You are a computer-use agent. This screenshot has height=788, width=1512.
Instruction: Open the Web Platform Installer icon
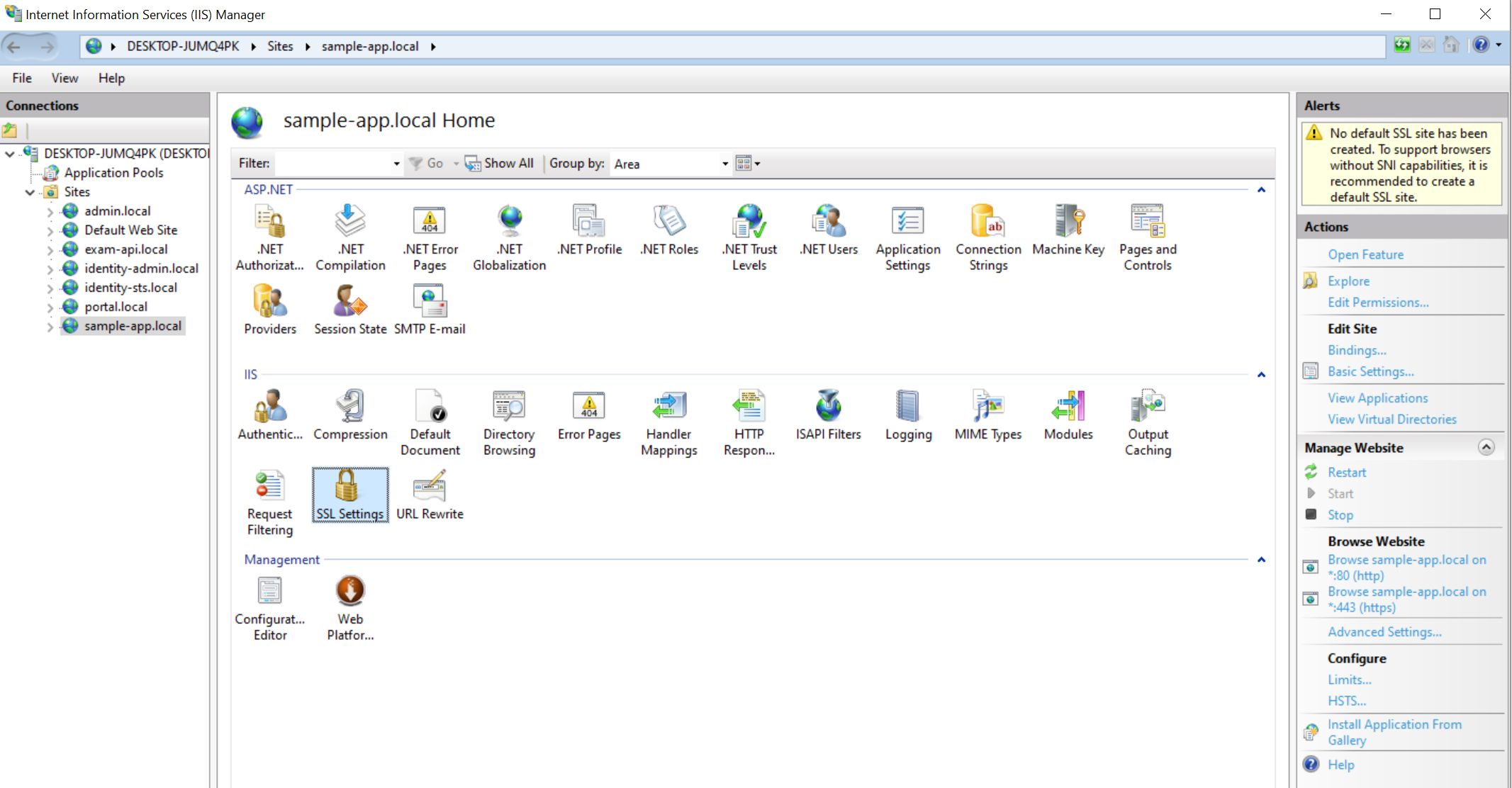click(x=350, y=607)
